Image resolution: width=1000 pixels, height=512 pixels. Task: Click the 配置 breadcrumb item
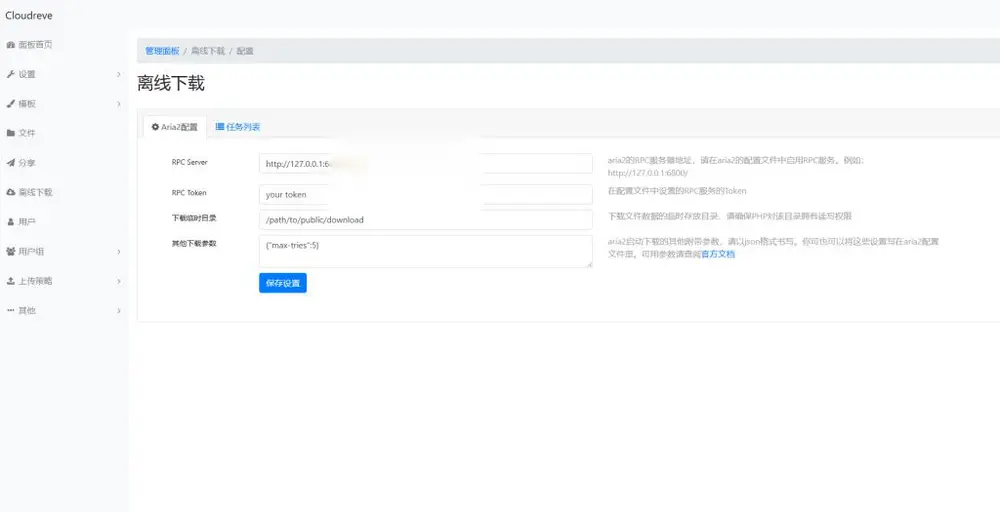pos(245,50)
